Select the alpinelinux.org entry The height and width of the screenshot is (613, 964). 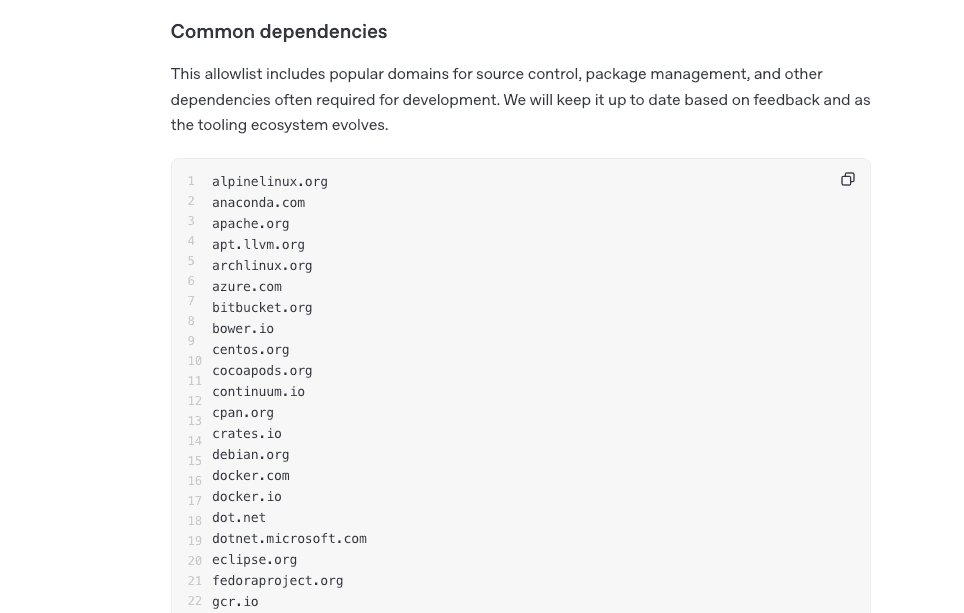click(270, 182)
